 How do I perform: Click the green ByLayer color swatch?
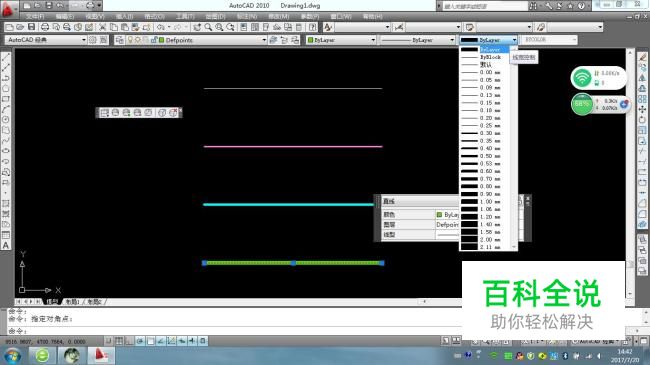310,40
